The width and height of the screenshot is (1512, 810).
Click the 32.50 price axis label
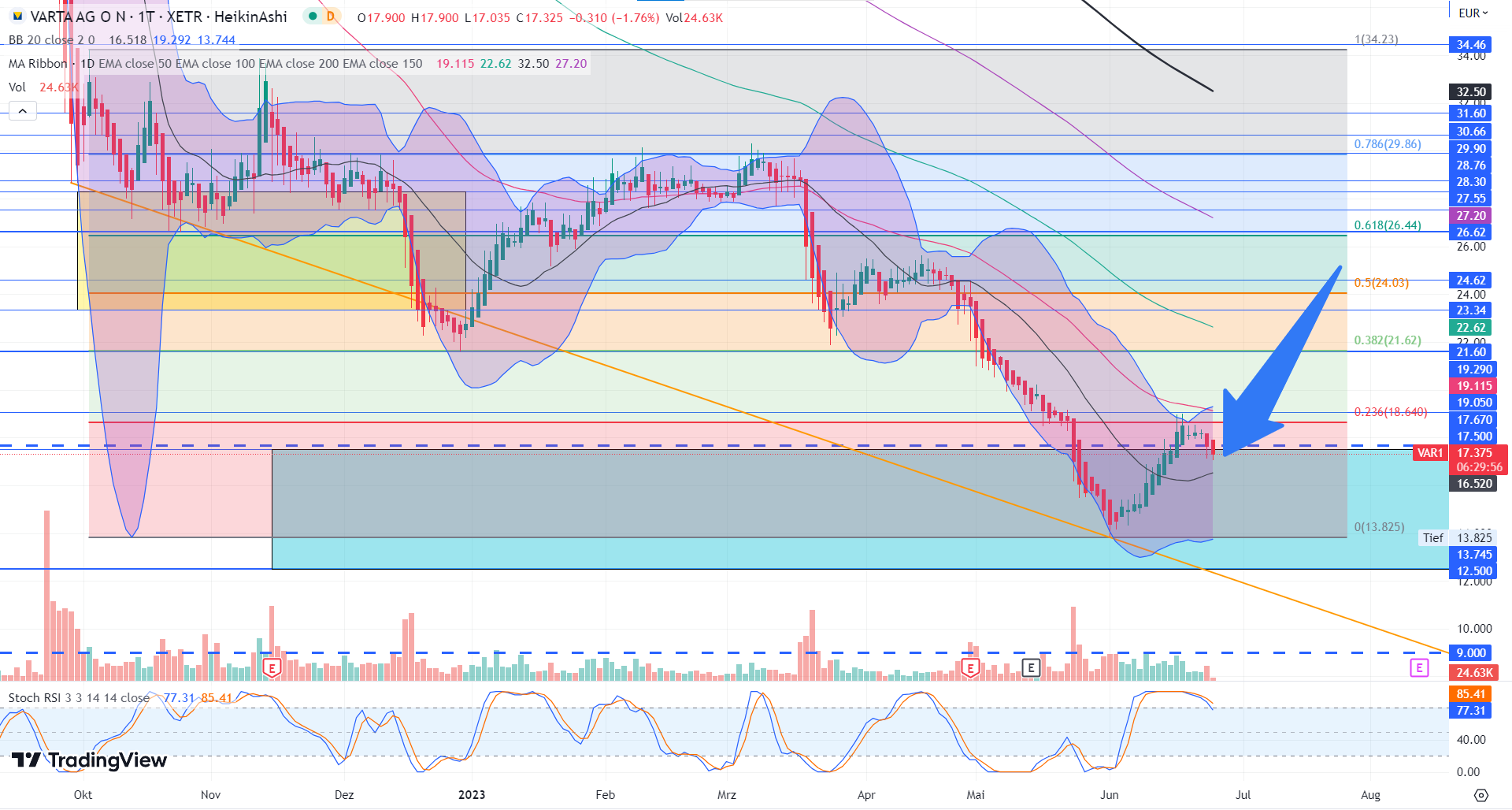(1471, 92)
